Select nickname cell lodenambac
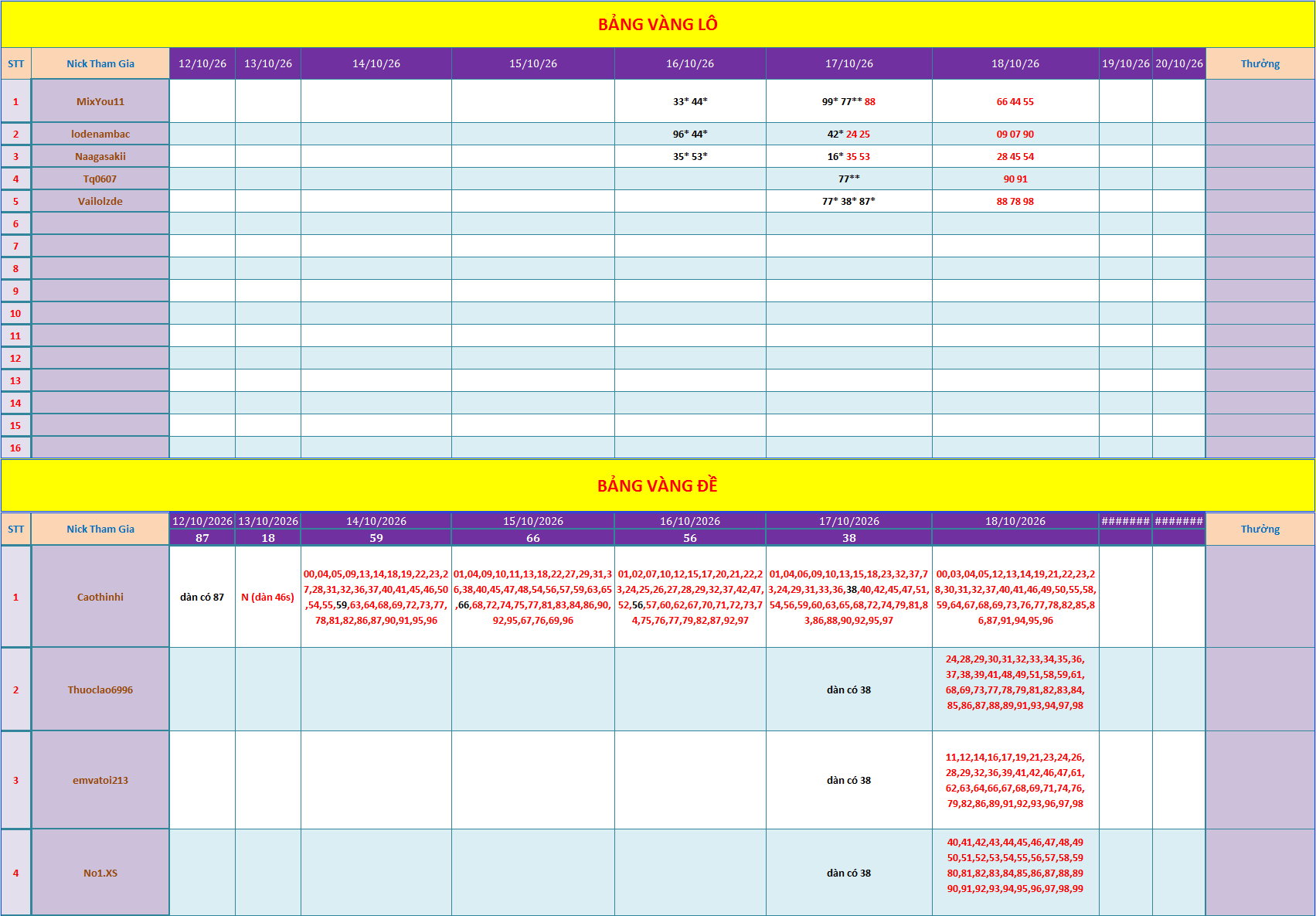1316x916 pixels. pos(100,134)
